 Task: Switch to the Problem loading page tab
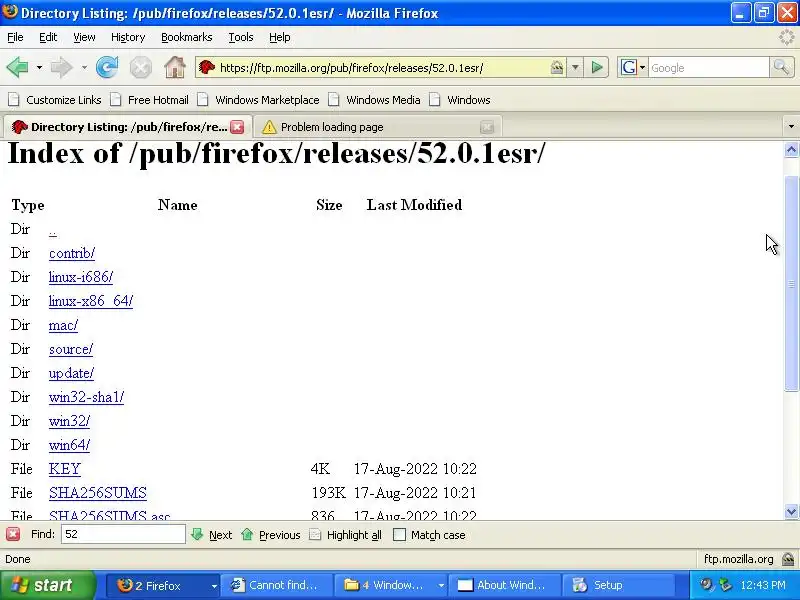[378, 127]
